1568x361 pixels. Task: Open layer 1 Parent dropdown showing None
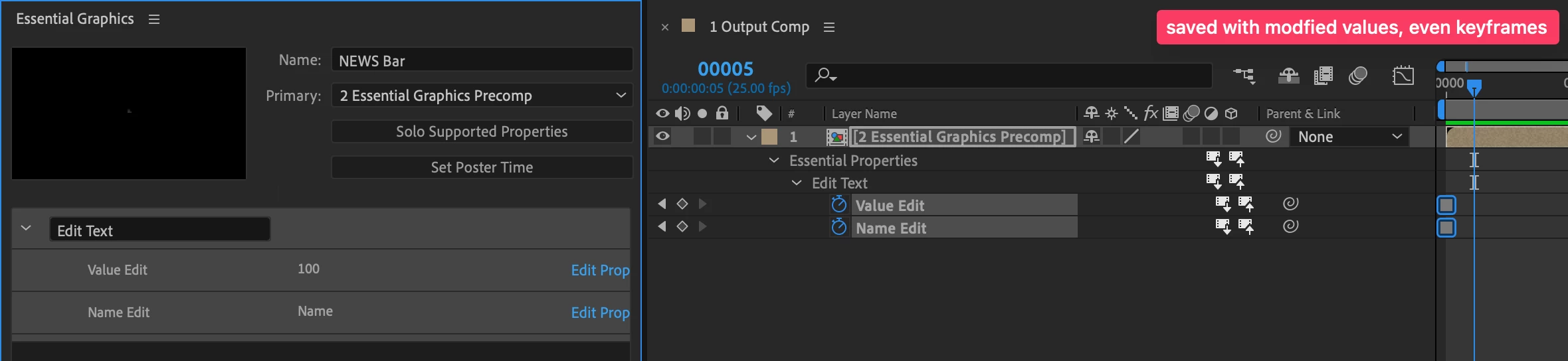(x=1349, y=137)
